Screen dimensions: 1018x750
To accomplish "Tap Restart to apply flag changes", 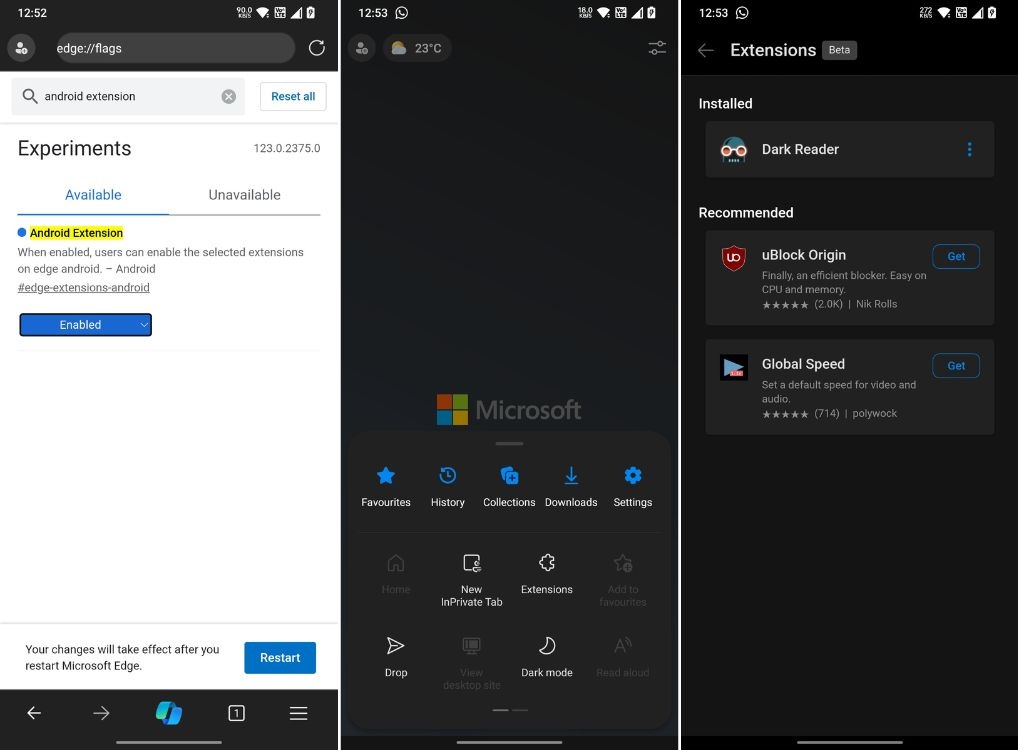I will click(279, 657).
